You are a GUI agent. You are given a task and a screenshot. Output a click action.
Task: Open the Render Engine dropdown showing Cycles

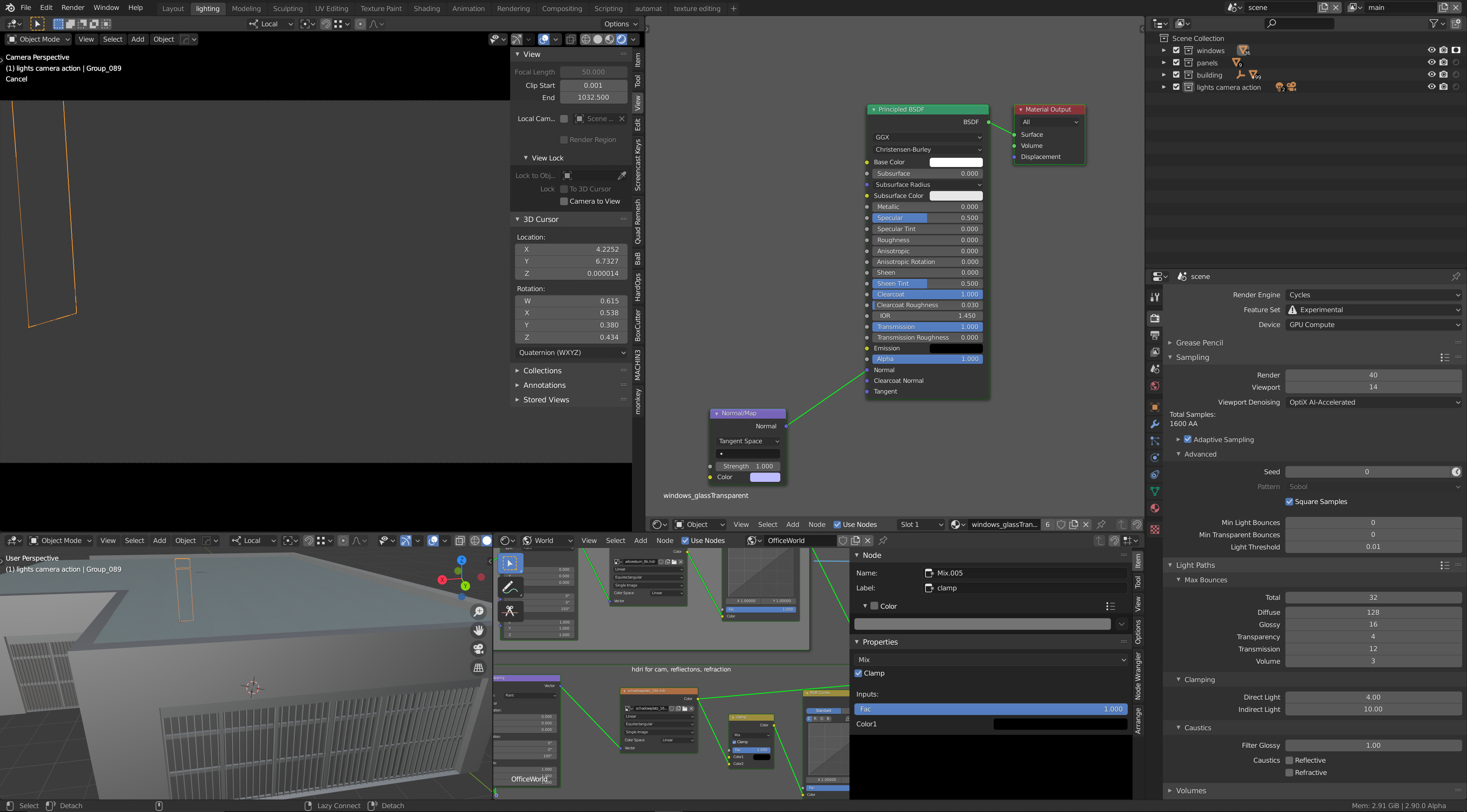tap(1373, 294)
